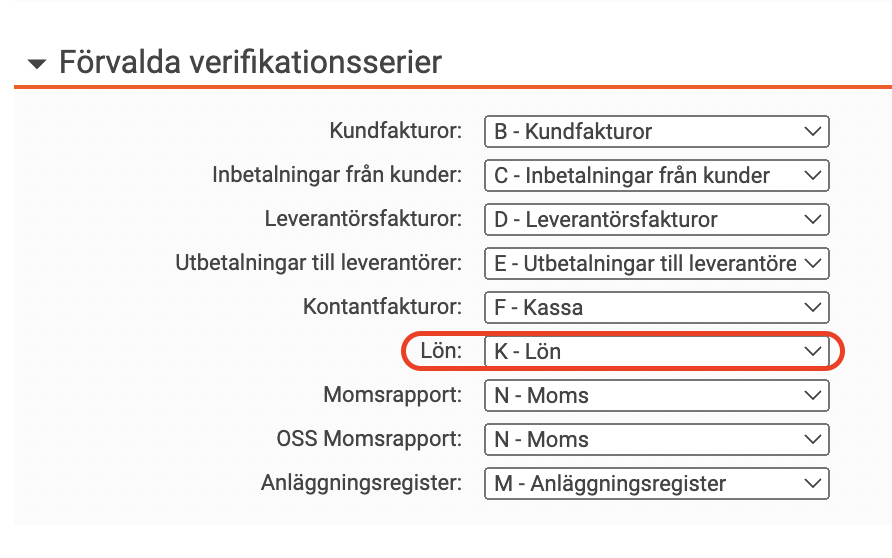The width and height of the screenshot is (892, 558).
Task: Open the Anläggningsregister series dropdown
Action: (x=656, y=484)
